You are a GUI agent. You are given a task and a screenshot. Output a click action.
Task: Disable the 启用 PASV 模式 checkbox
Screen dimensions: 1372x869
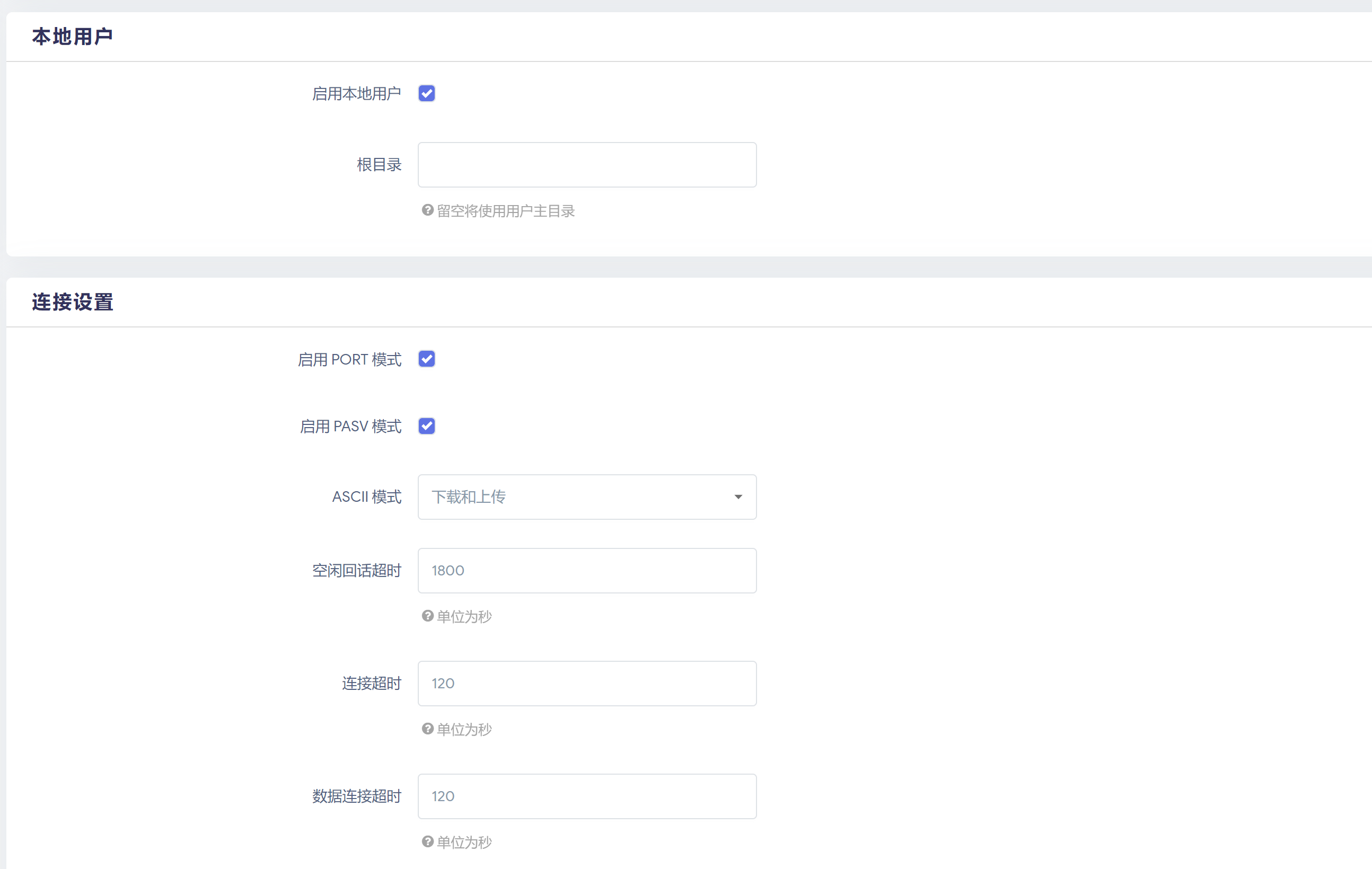426,426
